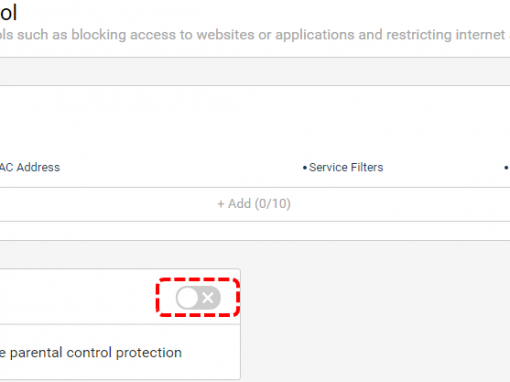This screenshot has height=382, width=510.
Task: Select the Service Filters column header
Action: [346, 167]
